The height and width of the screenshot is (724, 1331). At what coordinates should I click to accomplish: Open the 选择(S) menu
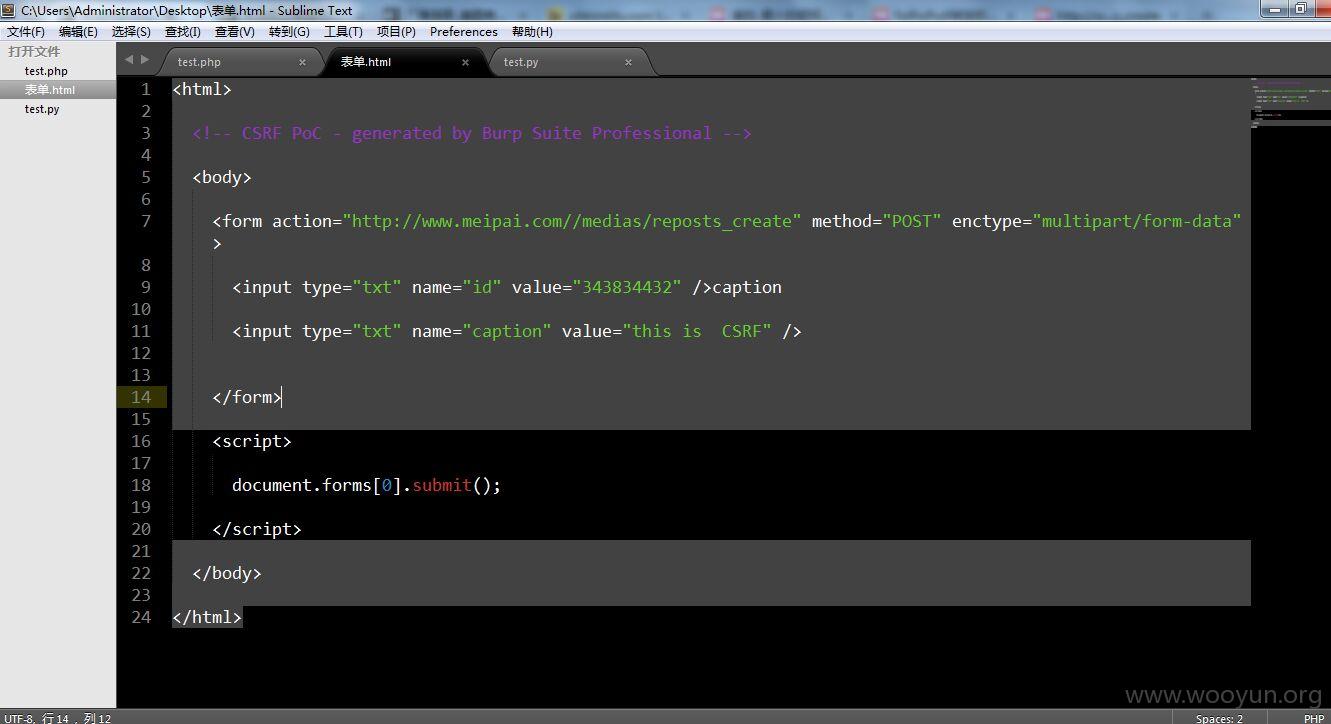pos(131,32)
